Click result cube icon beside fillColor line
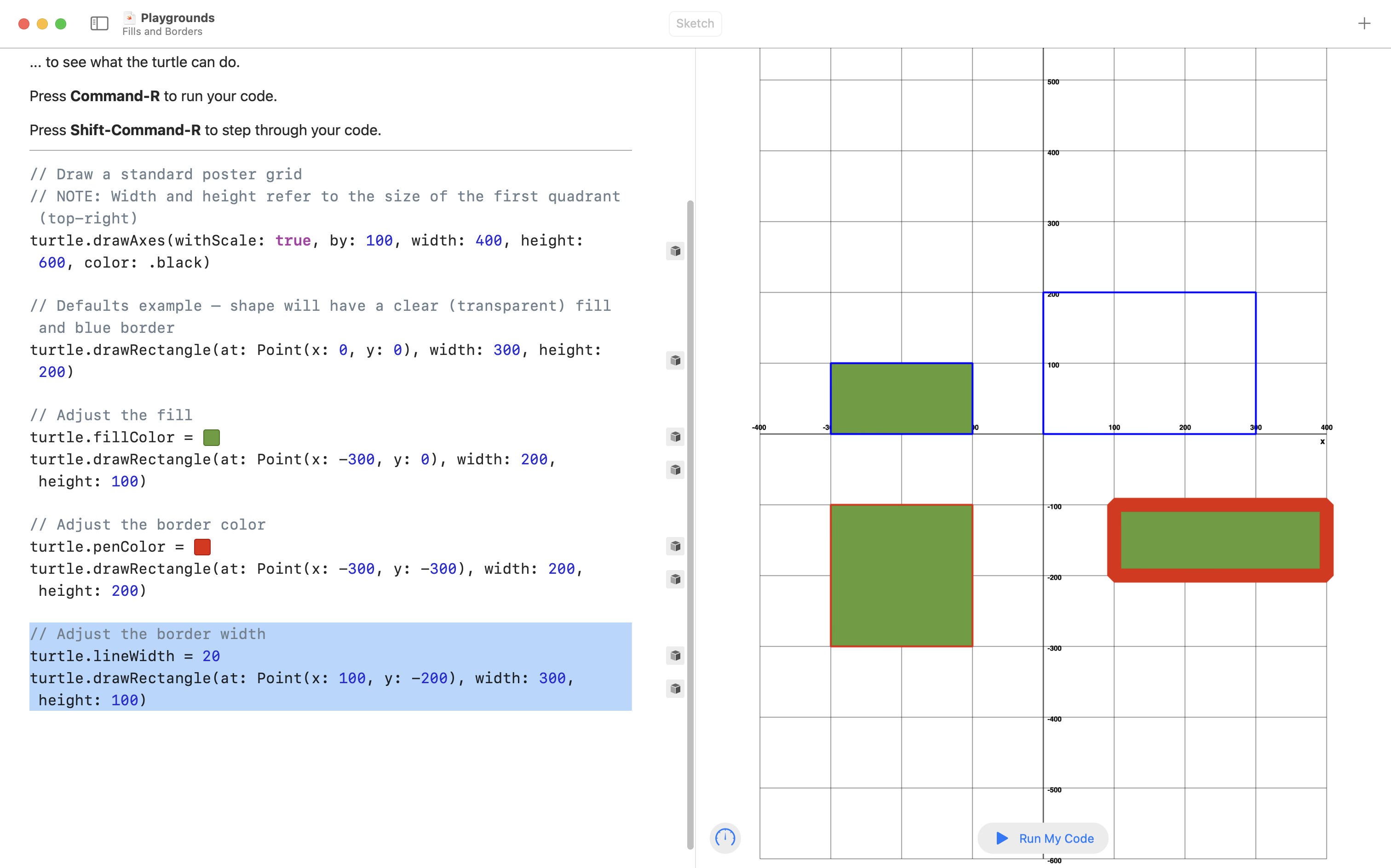Image resolution: width=1391 pixels, height=868 pixels. [x=675, y=437]
